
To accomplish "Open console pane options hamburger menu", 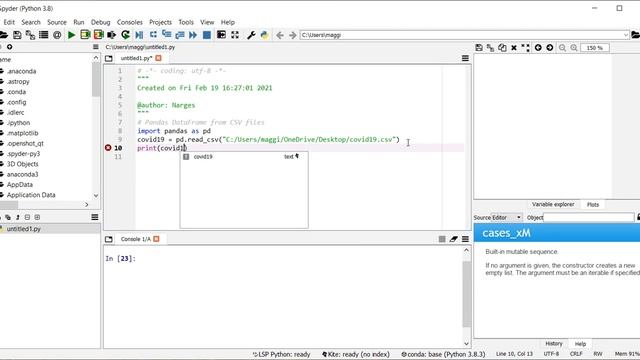I will tap(465, 239).
